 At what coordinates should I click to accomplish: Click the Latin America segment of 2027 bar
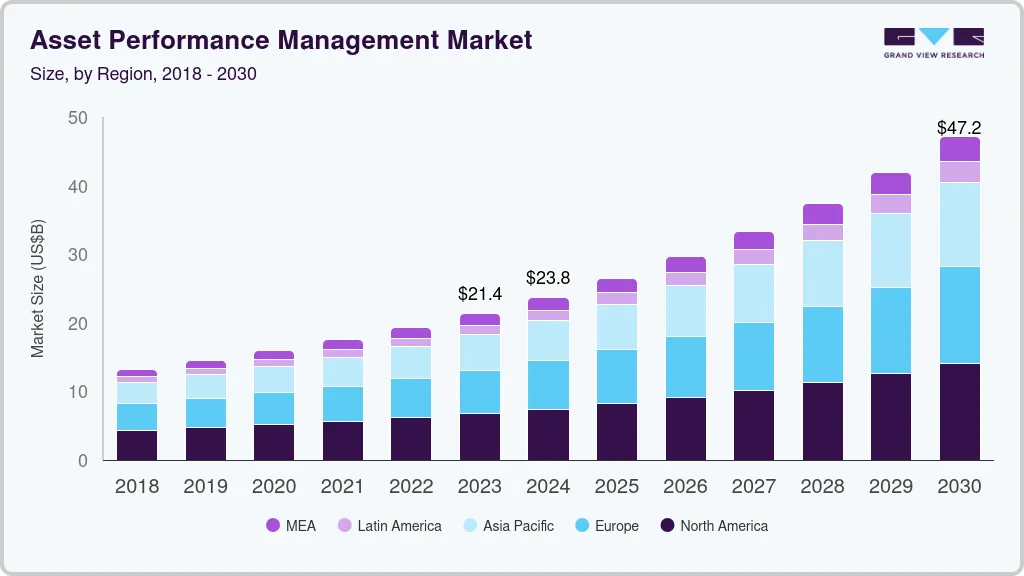[x=754, y=257]
